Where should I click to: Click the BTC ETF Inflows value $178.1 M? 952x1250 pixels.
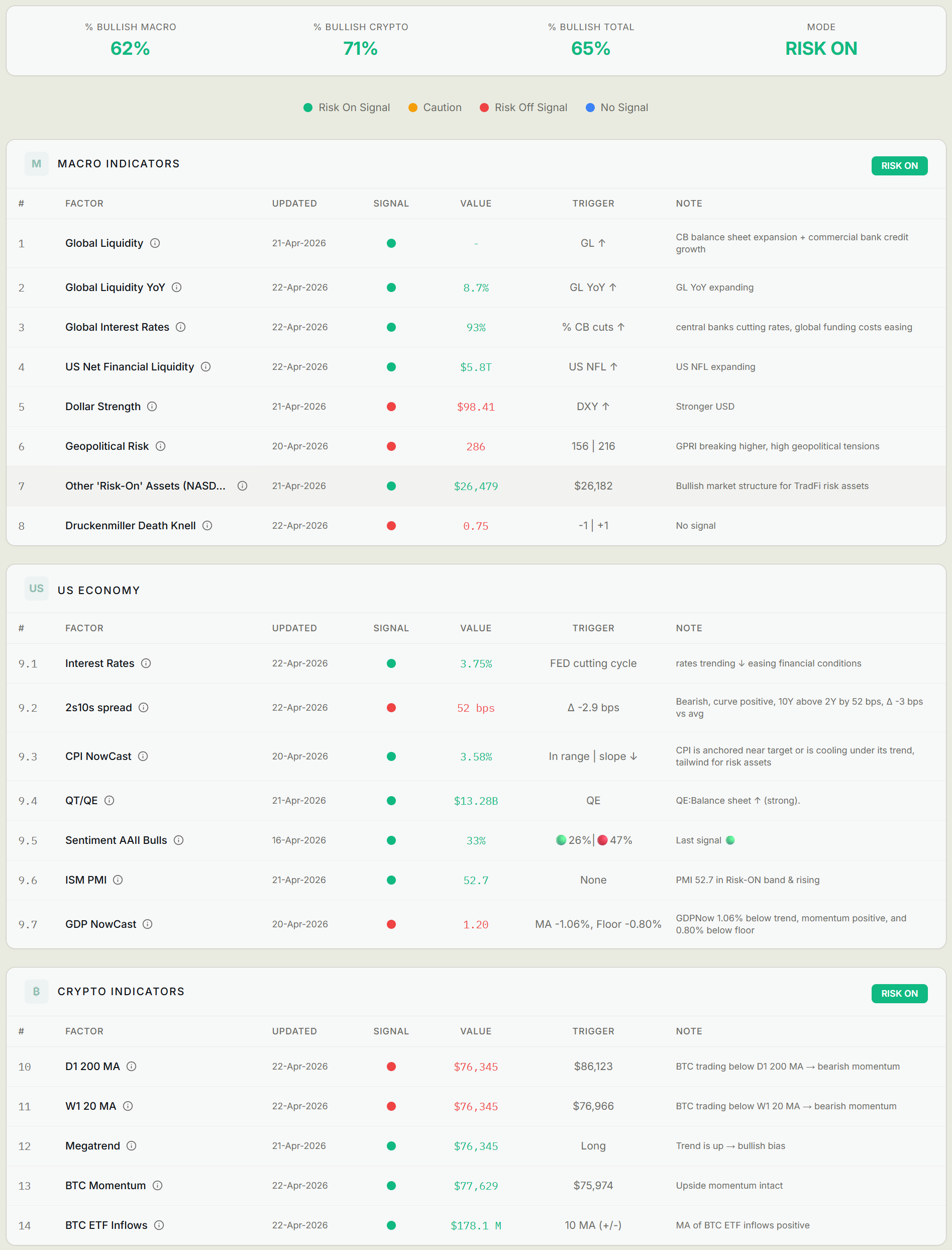tap(476, 1226)
